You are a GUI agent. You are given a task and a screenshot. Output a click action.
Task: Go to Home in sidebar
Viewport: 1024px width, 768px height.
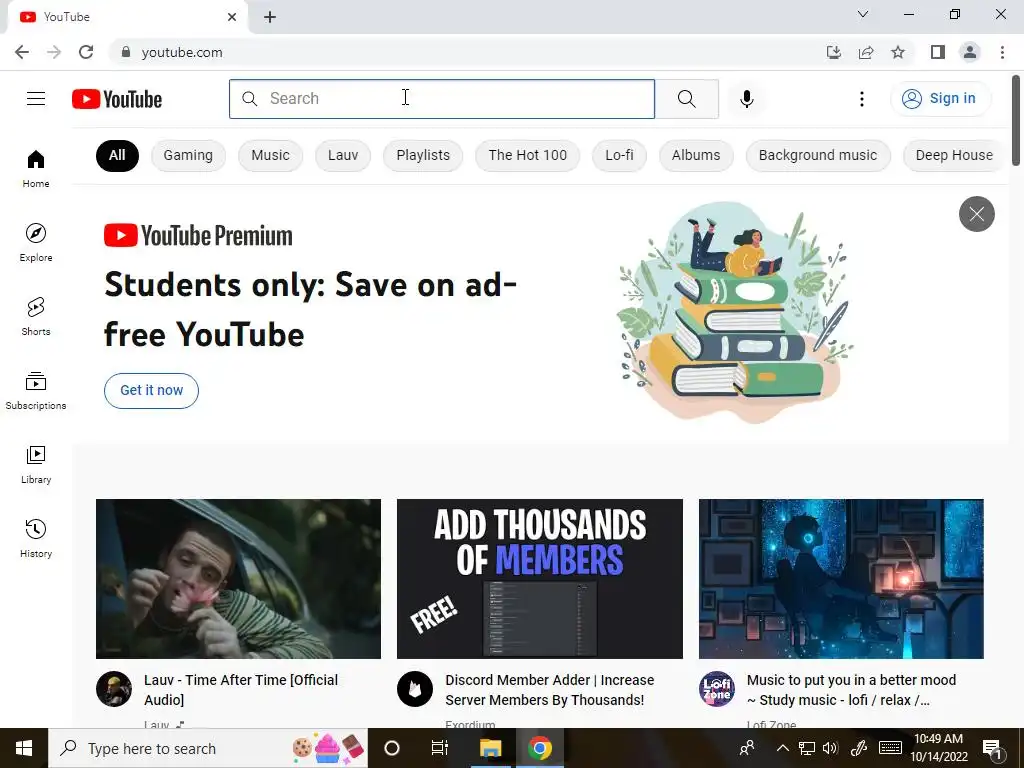click(36, 168)
